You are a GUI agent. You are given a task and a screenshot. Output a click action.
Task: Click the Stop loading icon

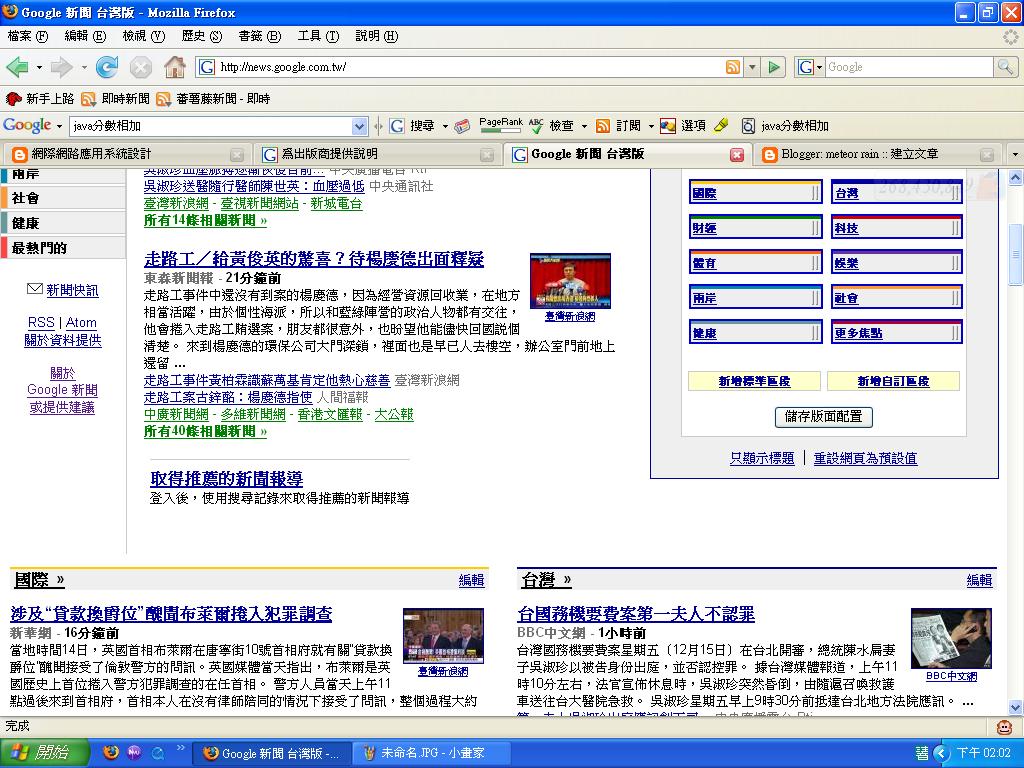click(140, 67)
